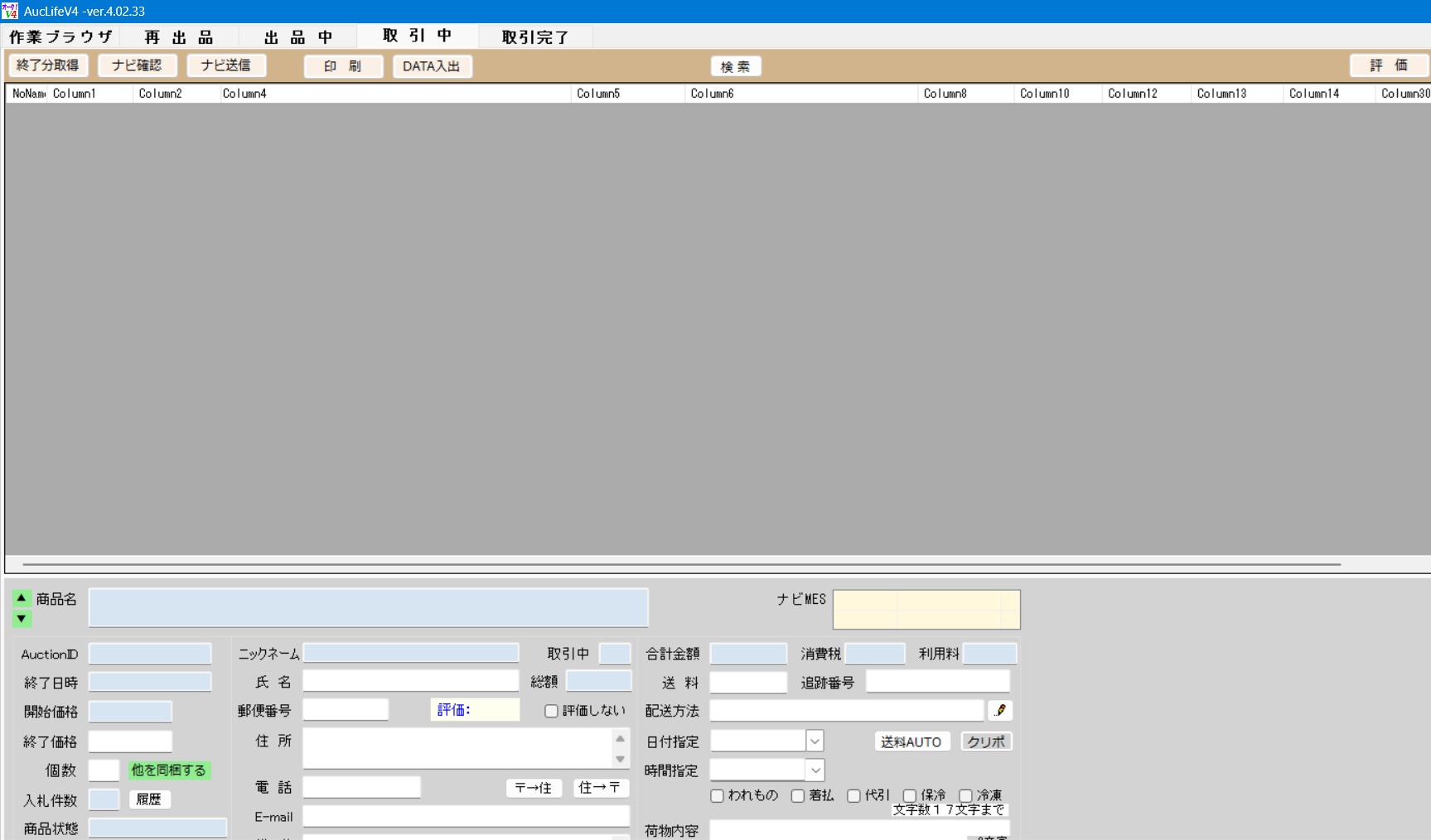Toggle the 冷凍 frozen checkbox
The height and width of the screenshot is (840, 1431).
coord(965,795)
